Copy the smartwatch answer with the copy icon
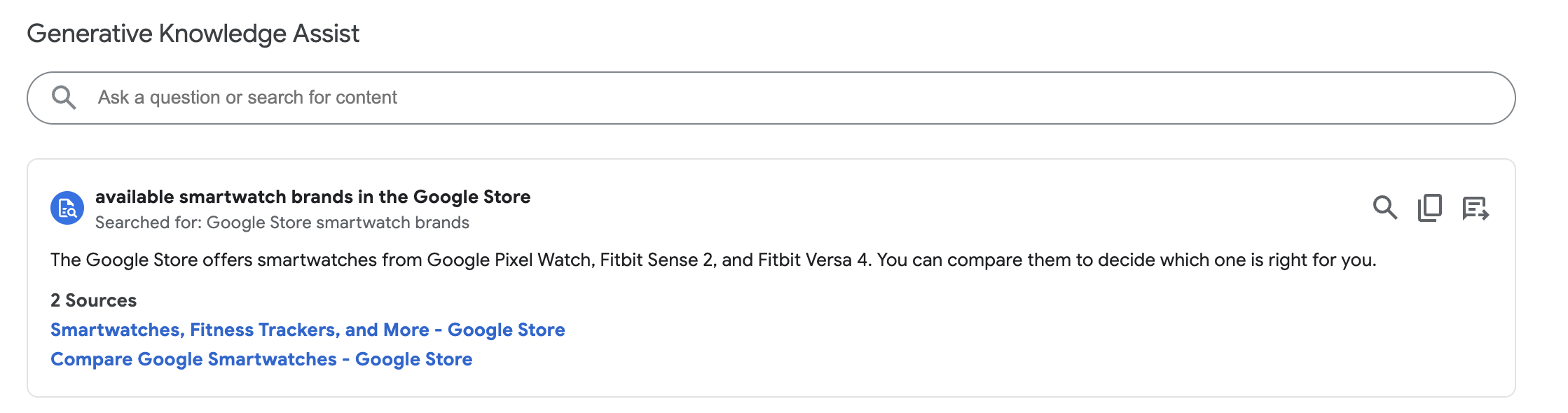1568x413 pixels. tap(1430, 208)
